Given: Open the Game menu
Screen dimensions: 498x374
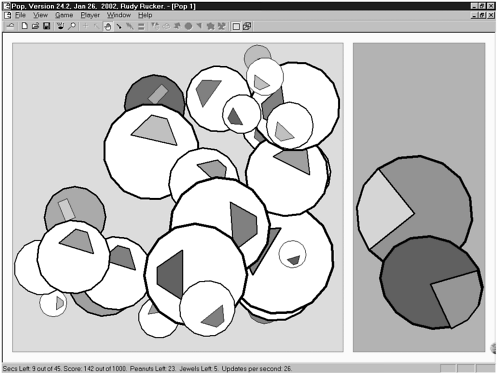Looking at the screenshot, I should coord(64,15).
